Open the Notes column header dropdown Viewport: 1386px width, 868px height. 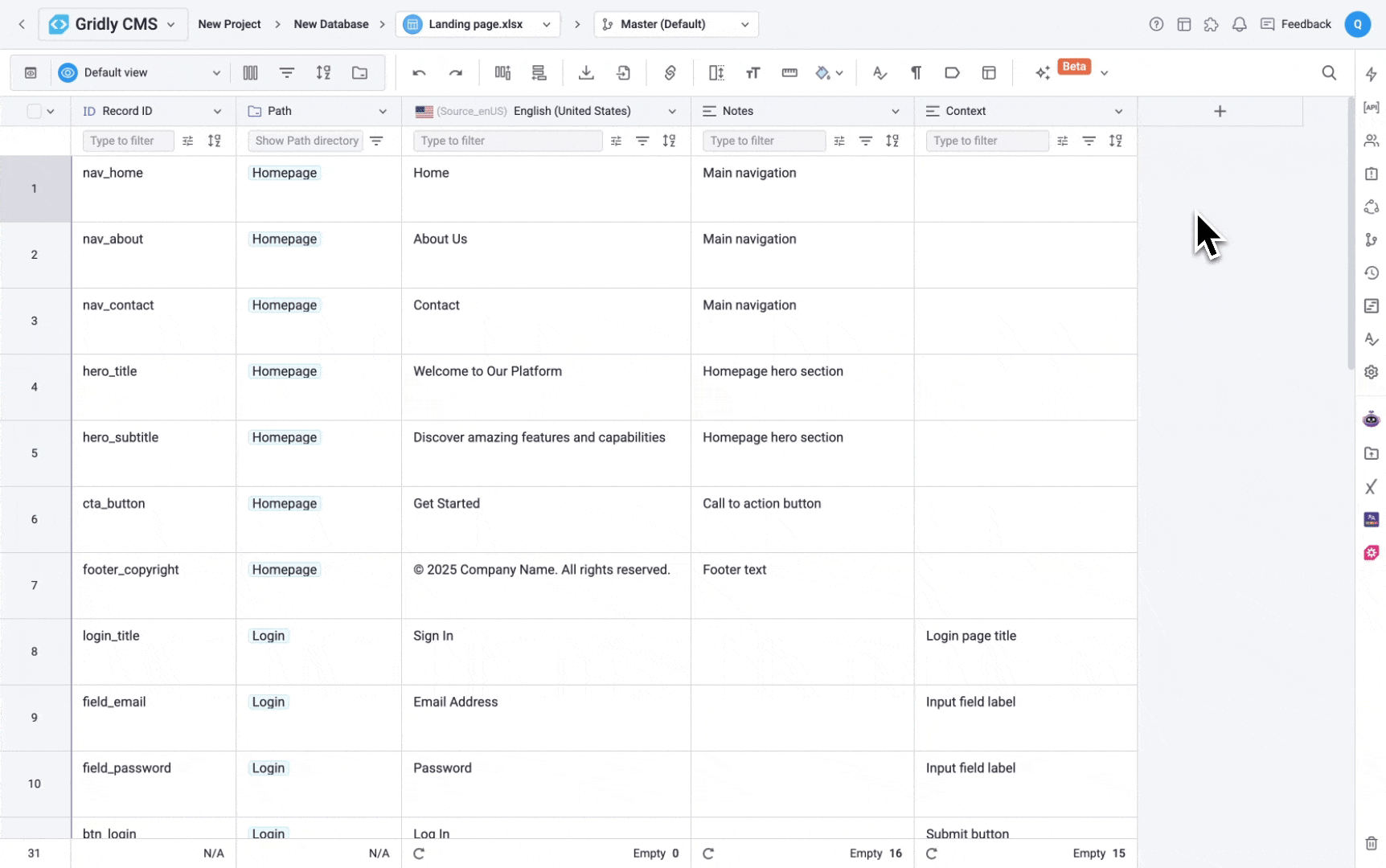[x=895, y=112]
